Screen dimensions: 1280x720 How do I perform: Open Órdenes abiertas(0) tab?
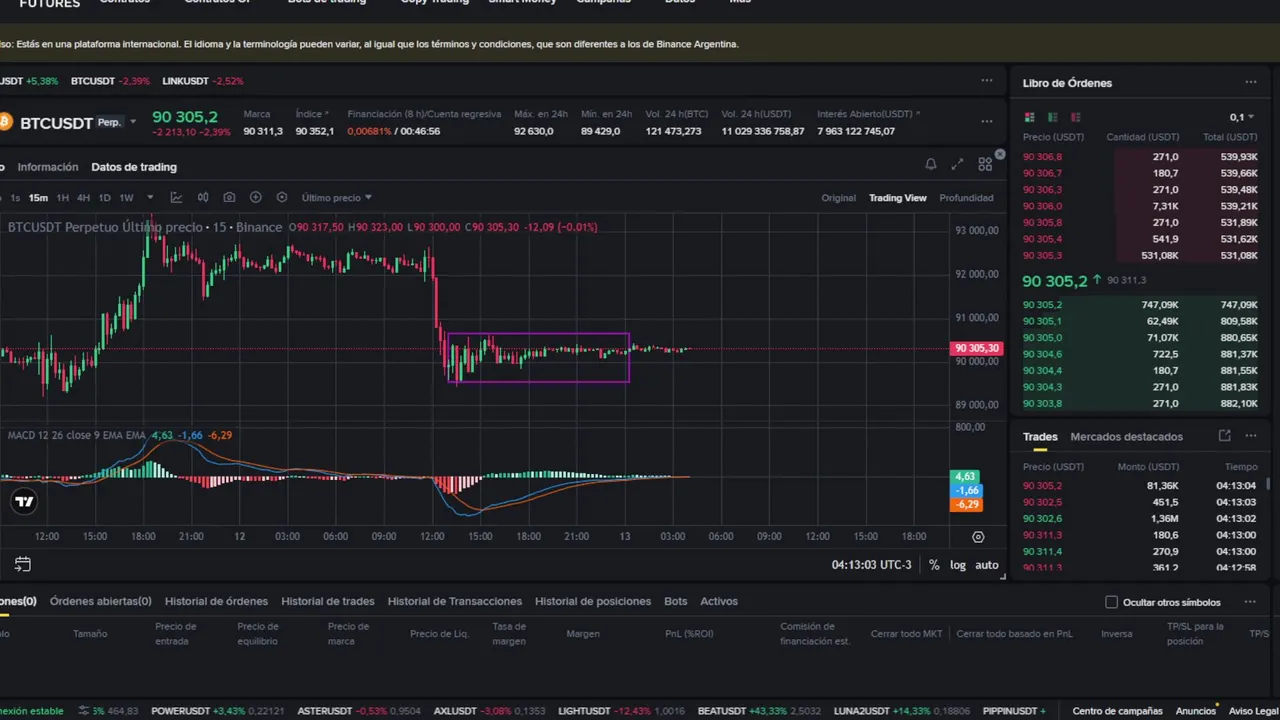(100, 601)
